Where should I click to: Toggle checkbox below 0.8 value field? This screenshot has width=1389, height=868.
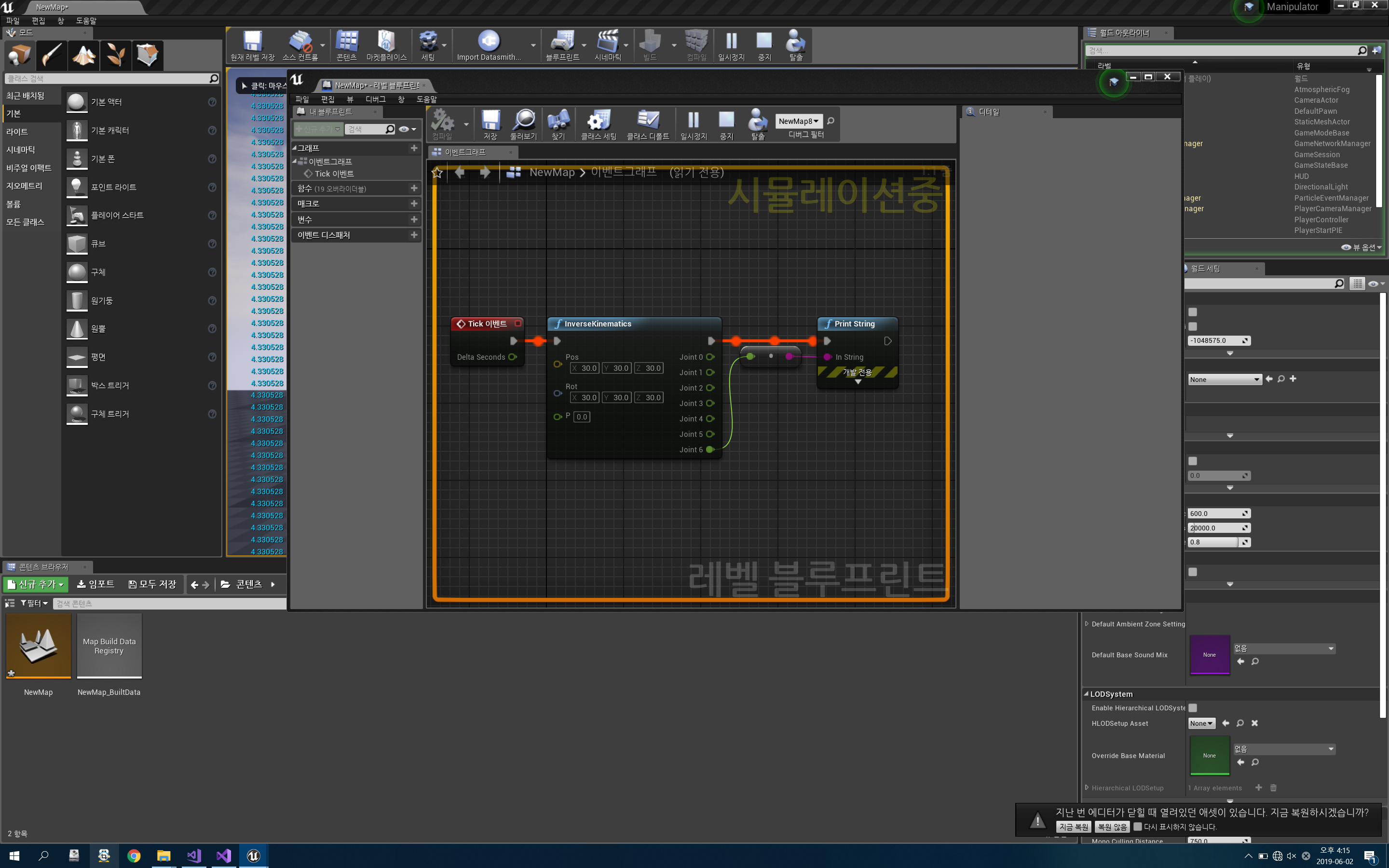1193,572
